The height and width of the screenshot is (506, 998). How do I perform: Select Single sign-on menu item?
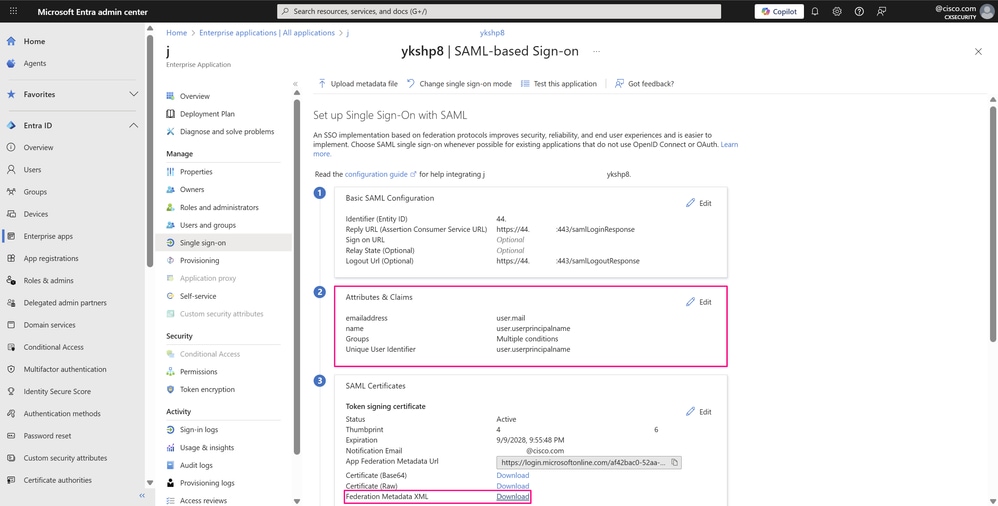[223, 242]
